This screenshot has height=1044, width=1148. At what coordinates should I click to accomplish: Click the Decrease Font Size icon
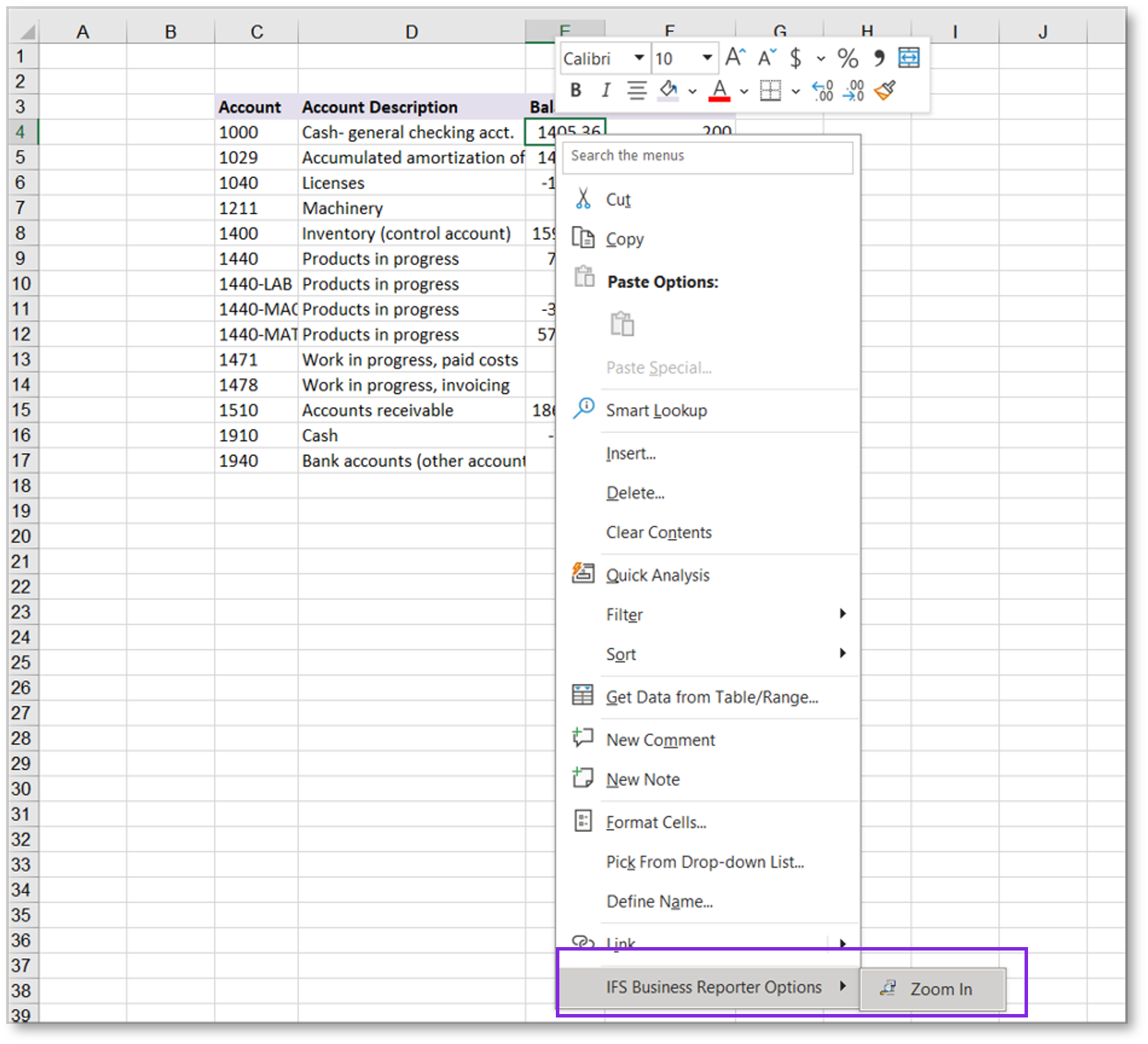pyautogui.click(x=766, y=58)
